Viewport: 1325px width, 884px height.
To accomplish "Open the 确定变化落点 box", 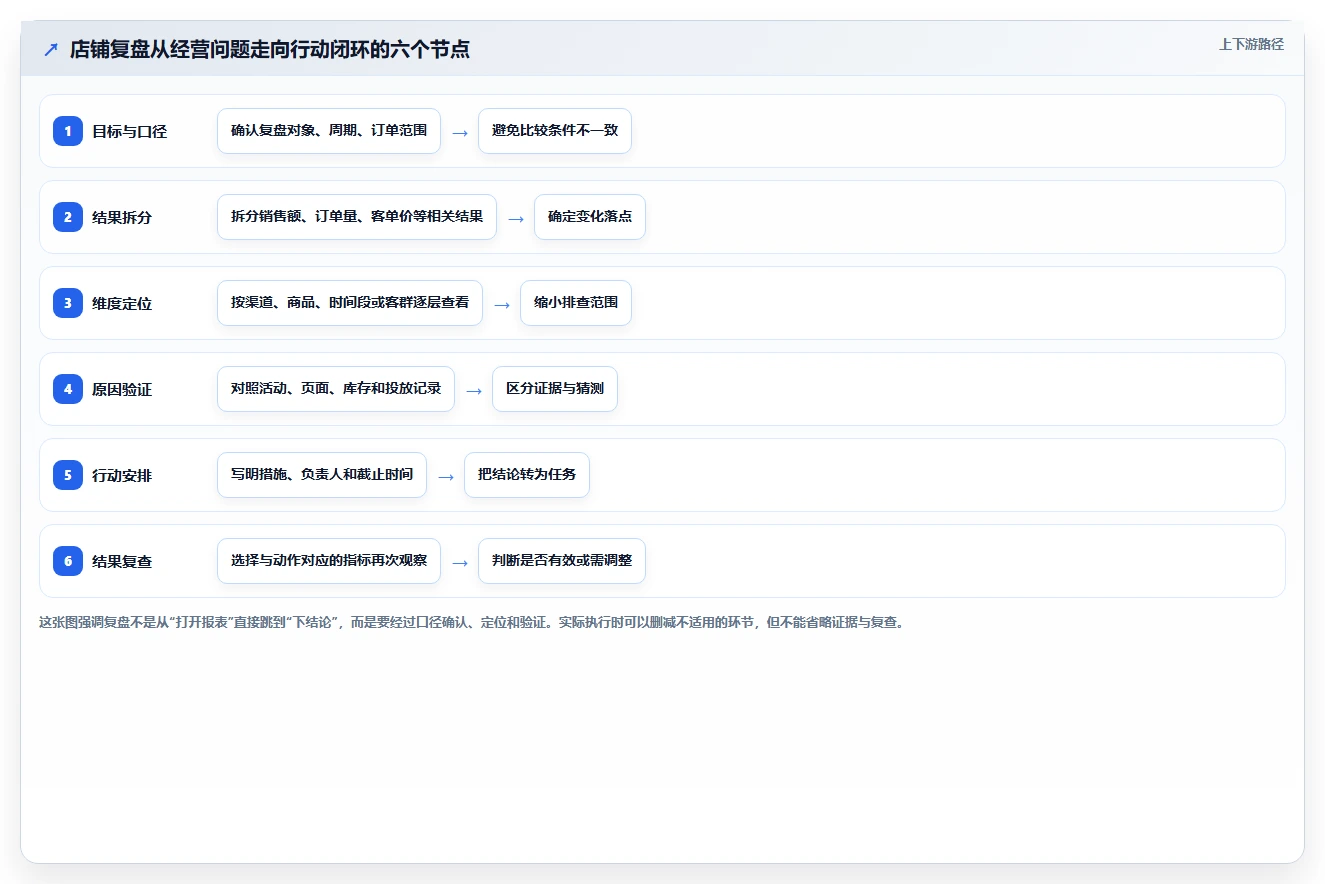I will (590, 217).
